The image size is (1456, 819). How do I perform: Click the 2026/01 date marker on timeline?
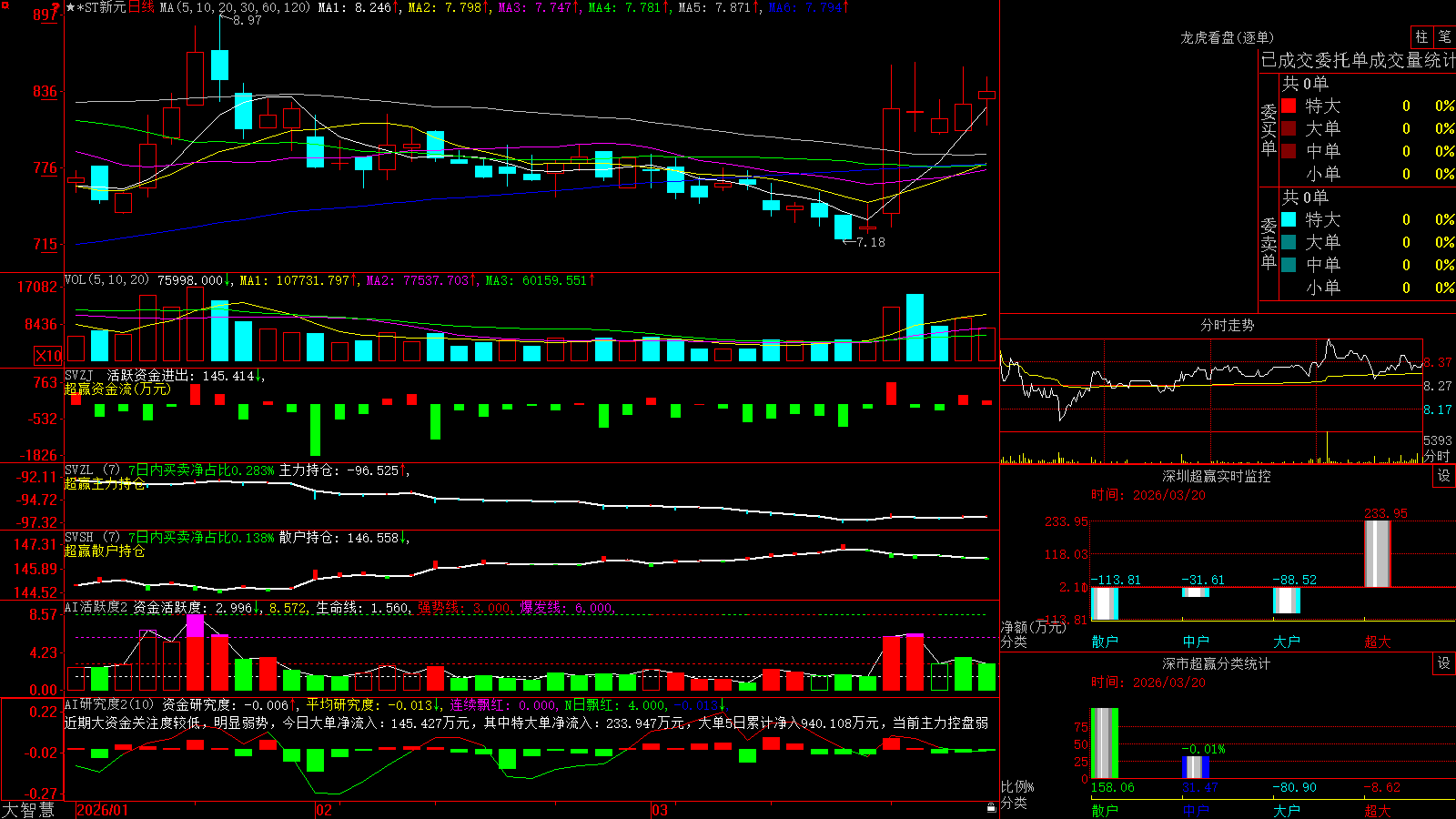pos(103,810)
